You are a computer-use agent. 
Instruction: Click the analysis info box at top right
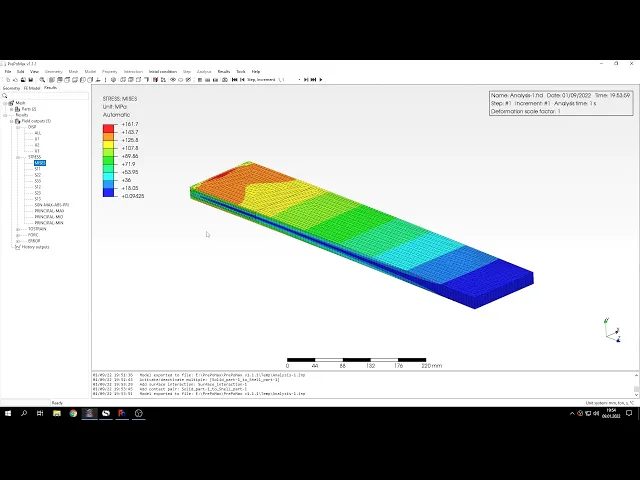point(561,103)
